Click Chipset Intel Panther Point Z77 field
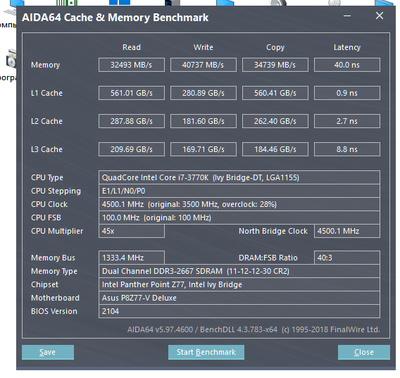The height and width of the screenshot is (378, 400). click(x=239, y=284)
